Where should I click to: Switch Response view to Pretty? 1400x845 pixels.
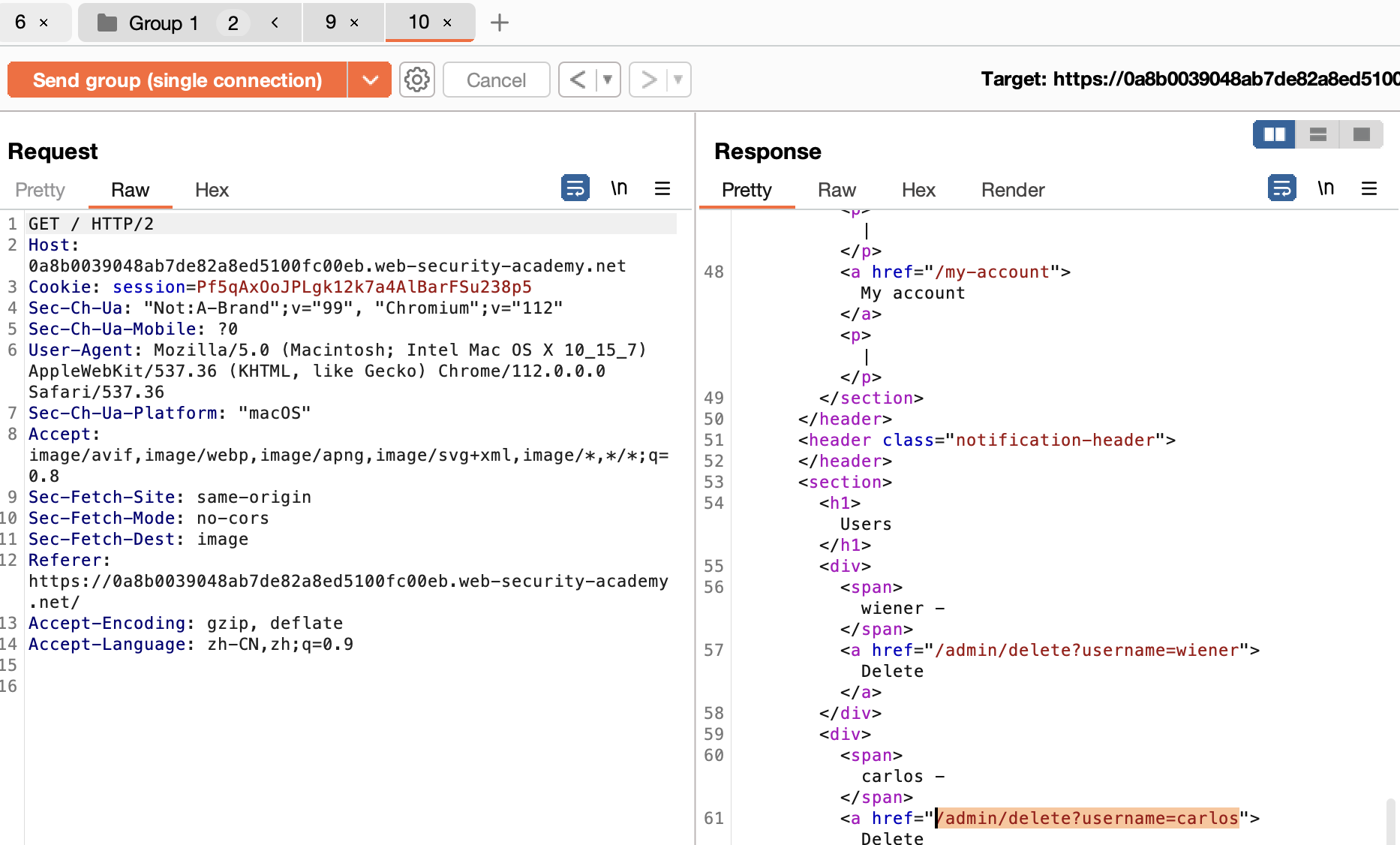747,190
